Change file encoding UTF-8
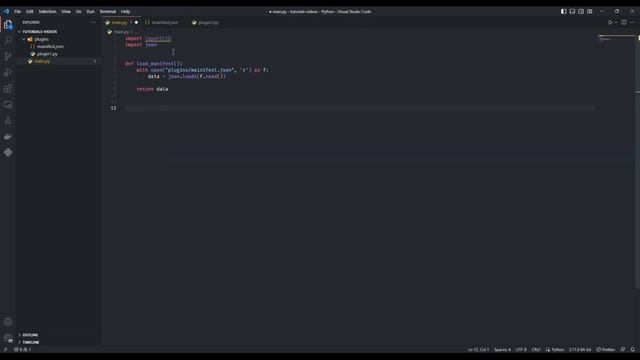This screenshot has height=360, width=640. [521, 349]
